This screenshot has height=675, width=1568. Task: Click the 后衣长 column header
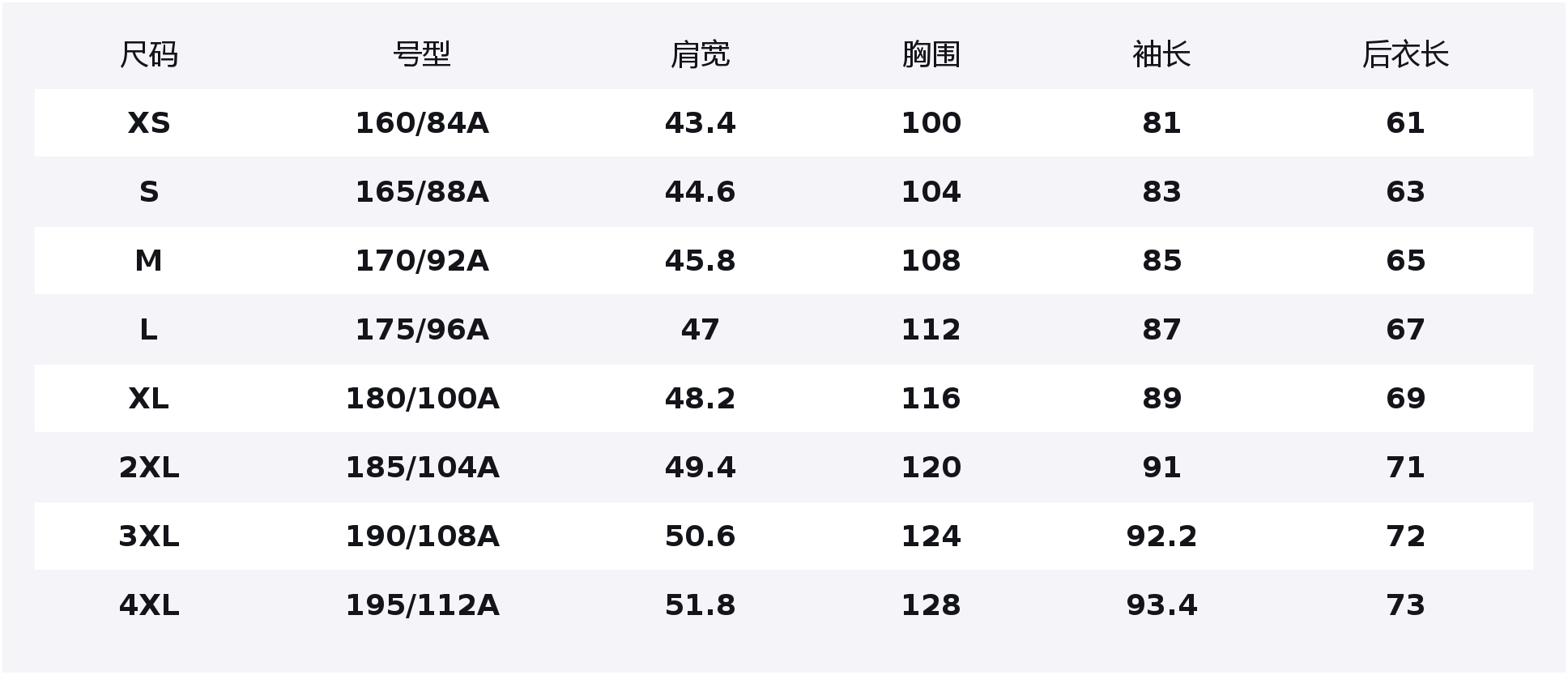(1404, 54)
